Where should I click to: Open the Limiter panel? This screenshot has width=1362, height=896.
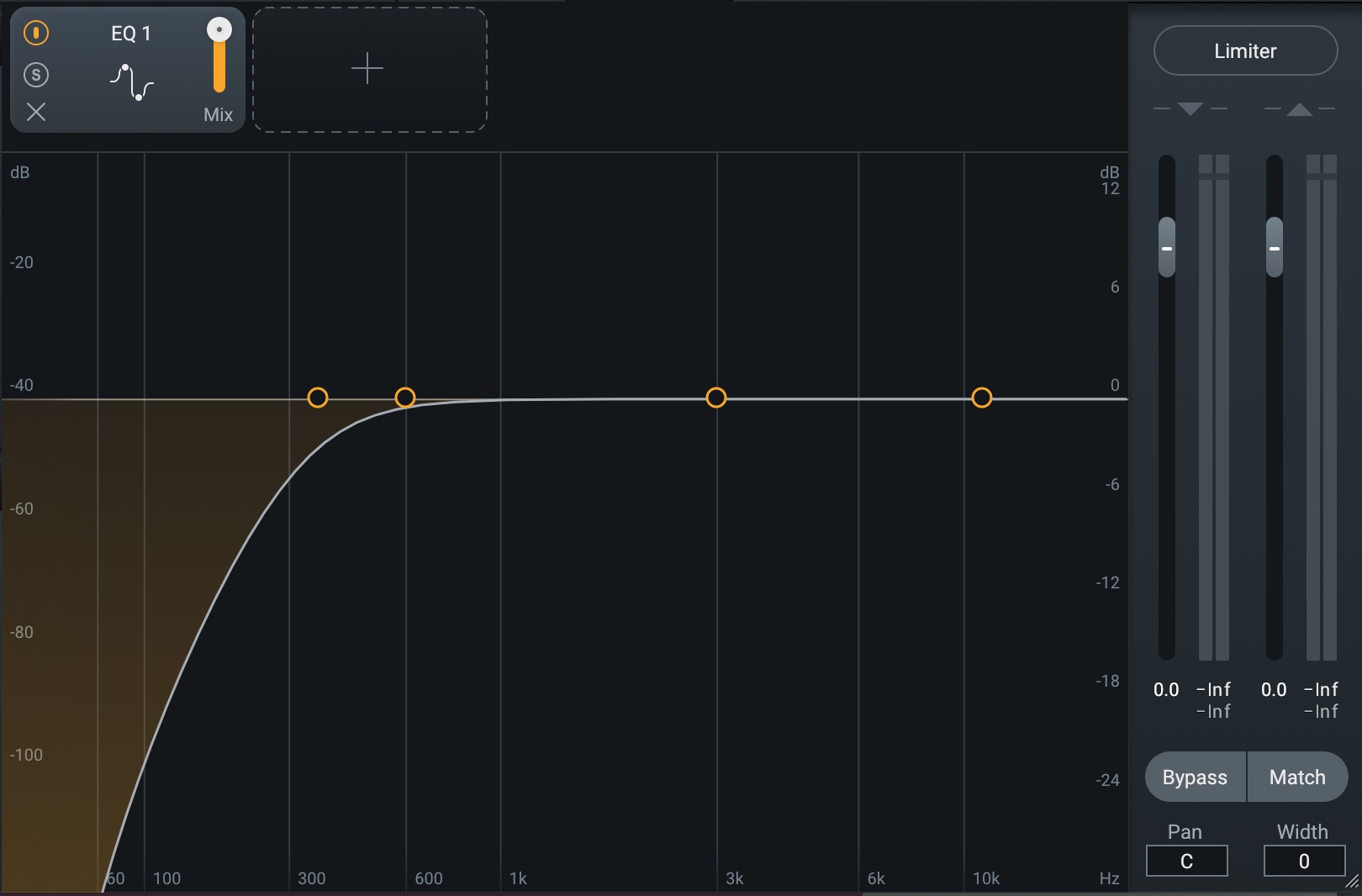pos(1245,50)
